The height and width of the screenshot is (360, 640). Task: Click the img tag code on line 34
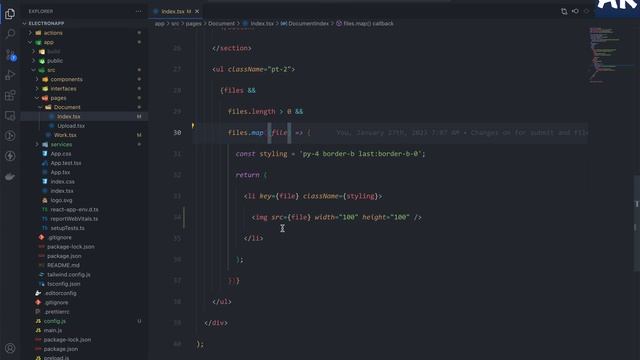(337, 217)
